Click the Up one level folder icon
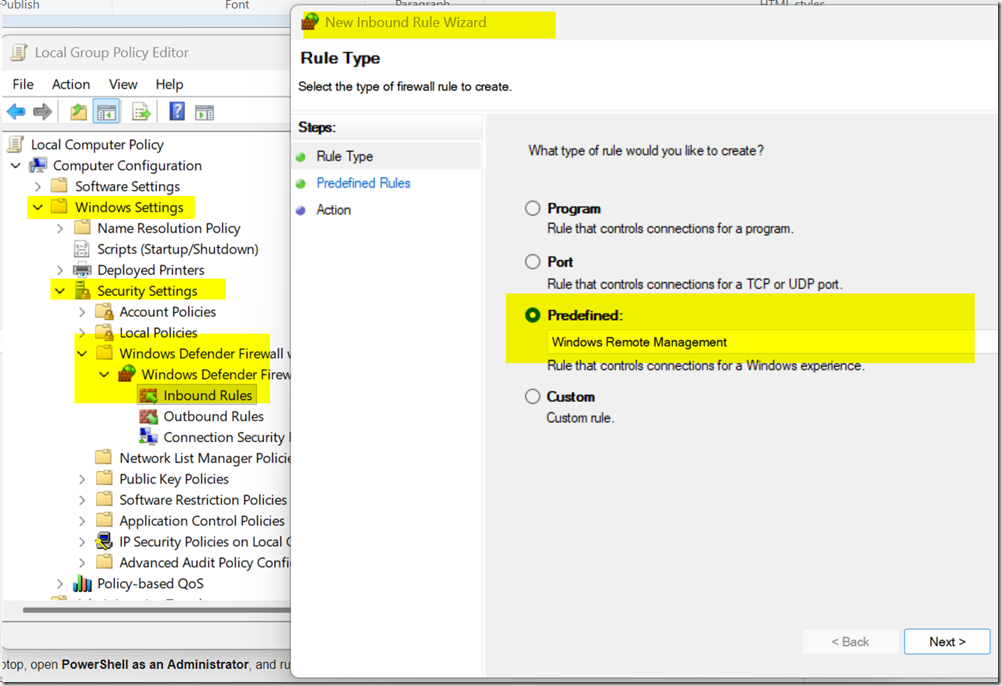The width and height of the screenshot is (1002, 686). [x=78, y=112]
